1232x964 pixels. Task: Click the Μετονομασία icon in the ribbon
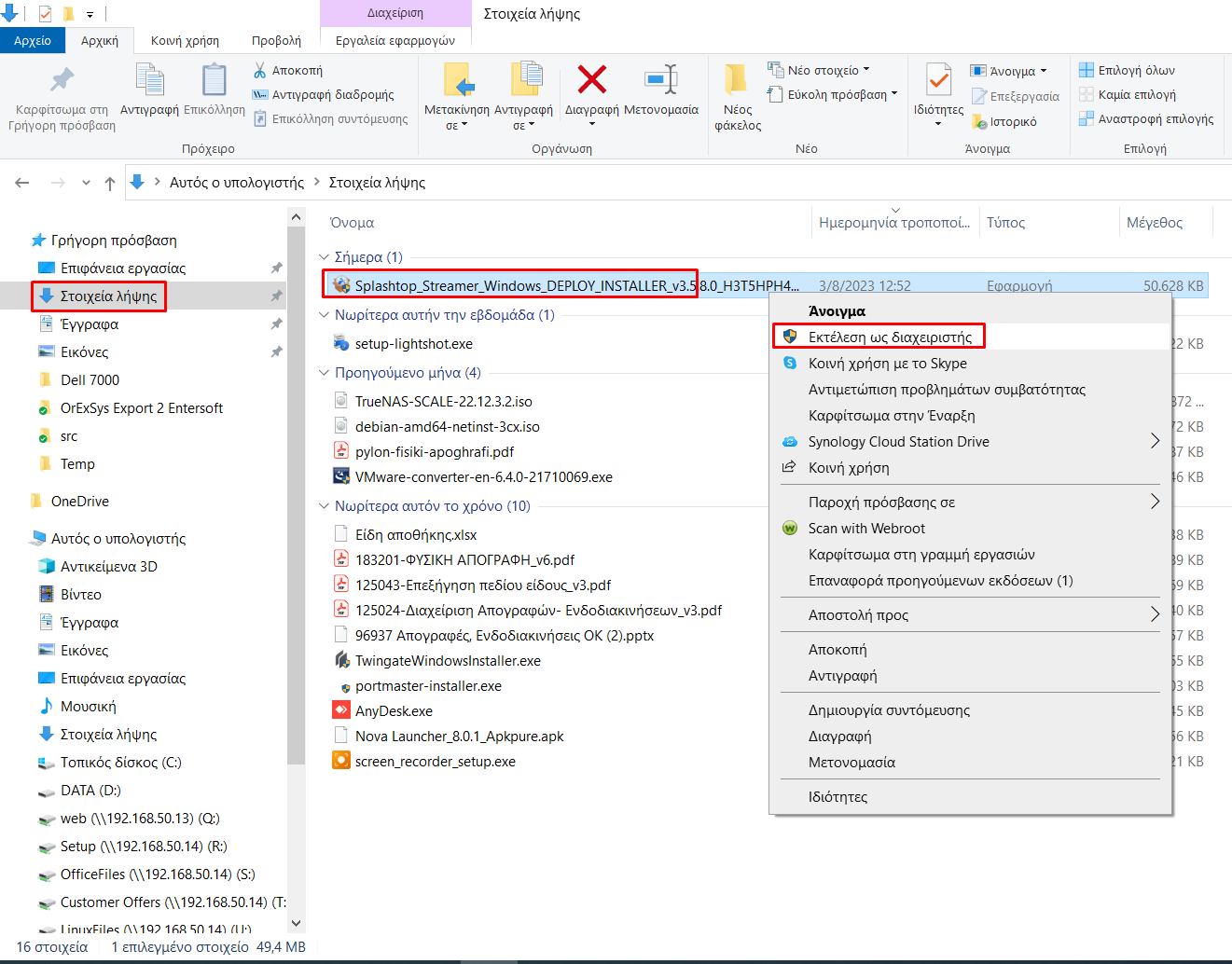pyautogui.click(x=661, y=80)
